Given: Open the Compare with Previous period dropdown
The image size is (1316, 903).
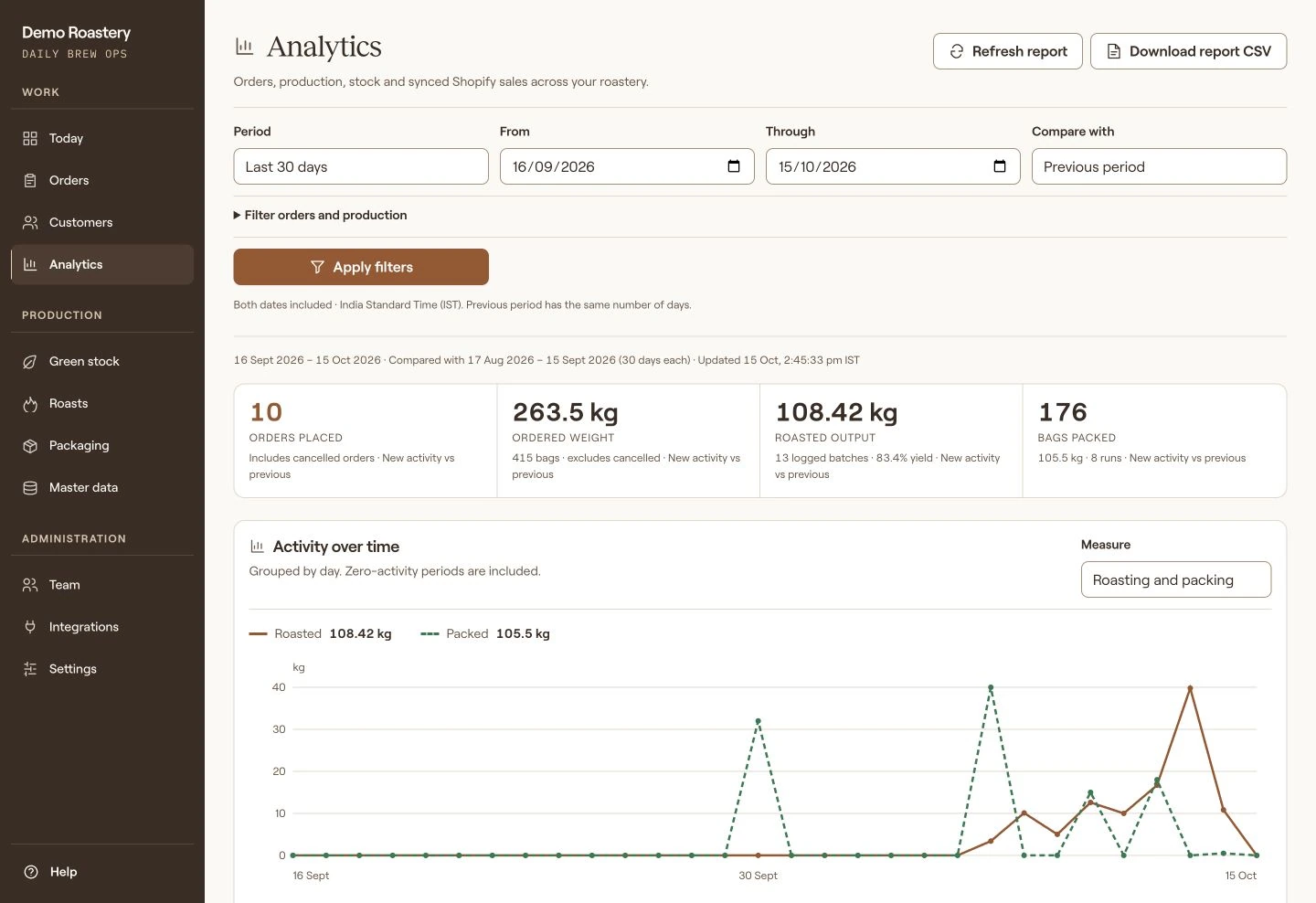Looking at the screenshot, I should point(1159,166).
